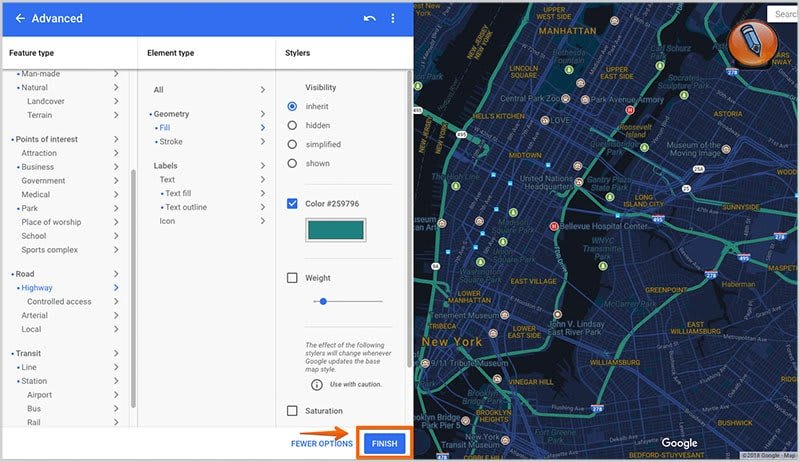Select Airport transit type
Image resolution: width=800 pixels, height=462 pixels.
tap(39, 395)
